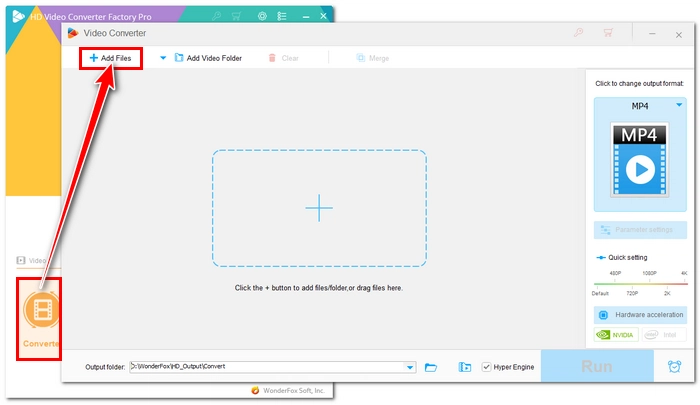700x405 pixels.
Task: Open the cart icon in HD Video Converter Factory Pro
Action: coord(236,16)
